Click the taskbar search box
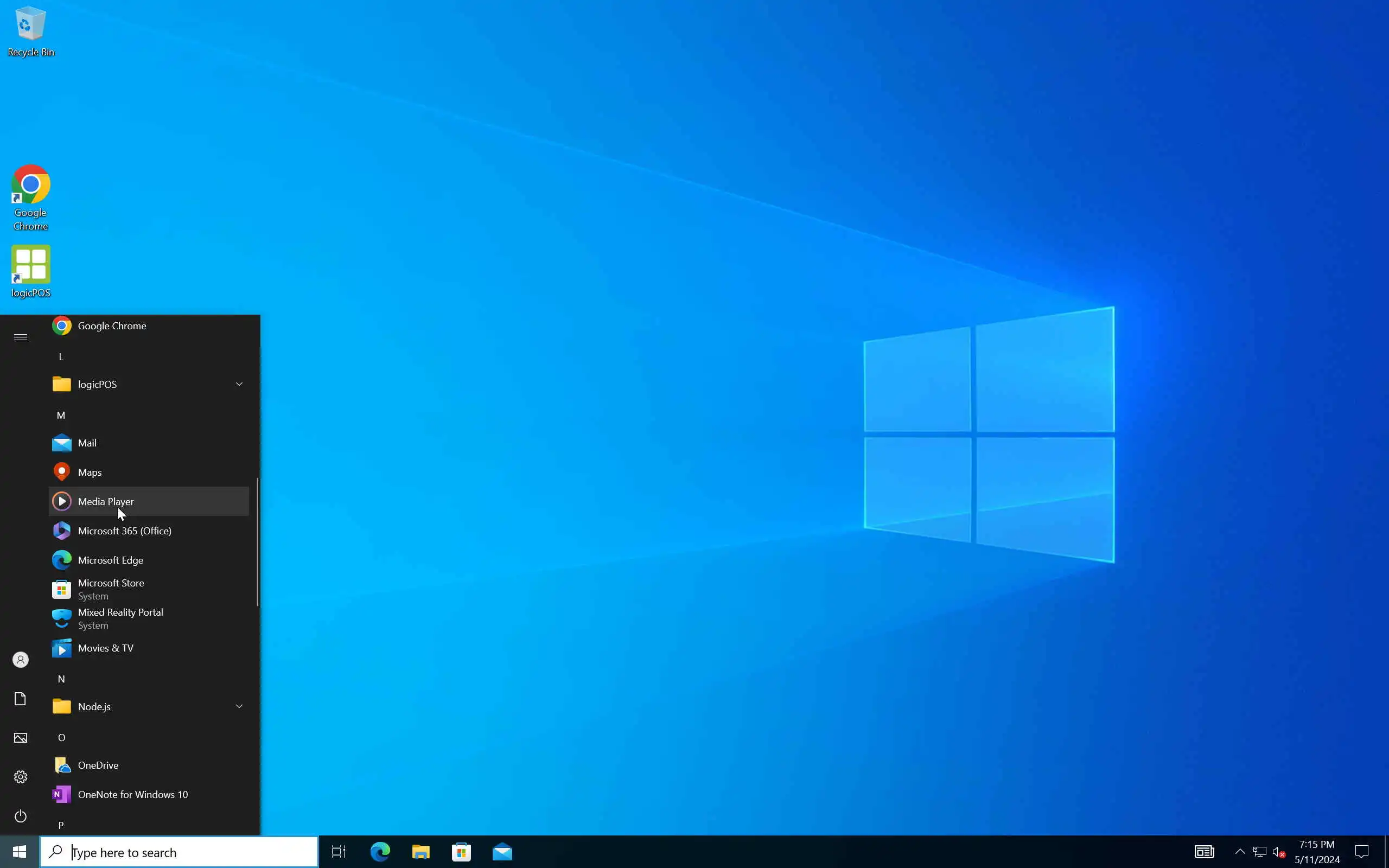Viewport: 1389px width, 868px height. coord(179,852)
